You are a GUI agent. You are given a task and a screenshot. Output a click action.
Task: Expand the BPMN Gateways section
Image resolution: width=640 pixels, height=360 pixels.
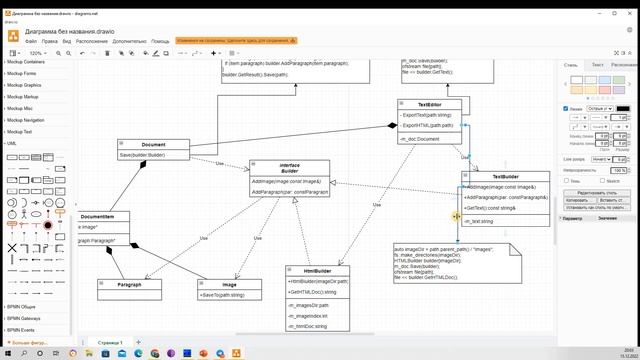(23, 318)
